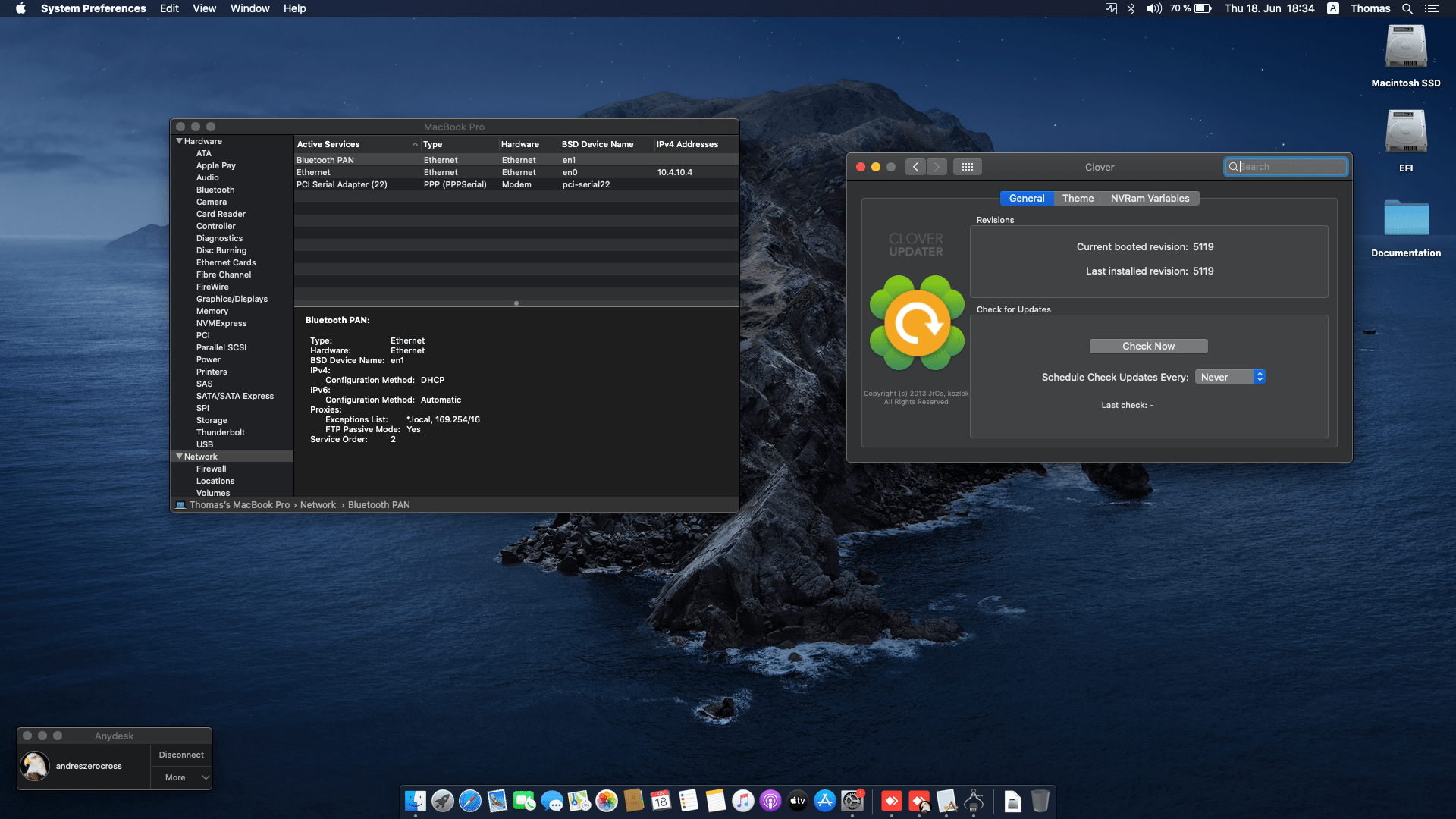Click the Bluetooth status icon in menu bar
The height and width of the screenshot is (819, 1456).
pos(1131,8)
